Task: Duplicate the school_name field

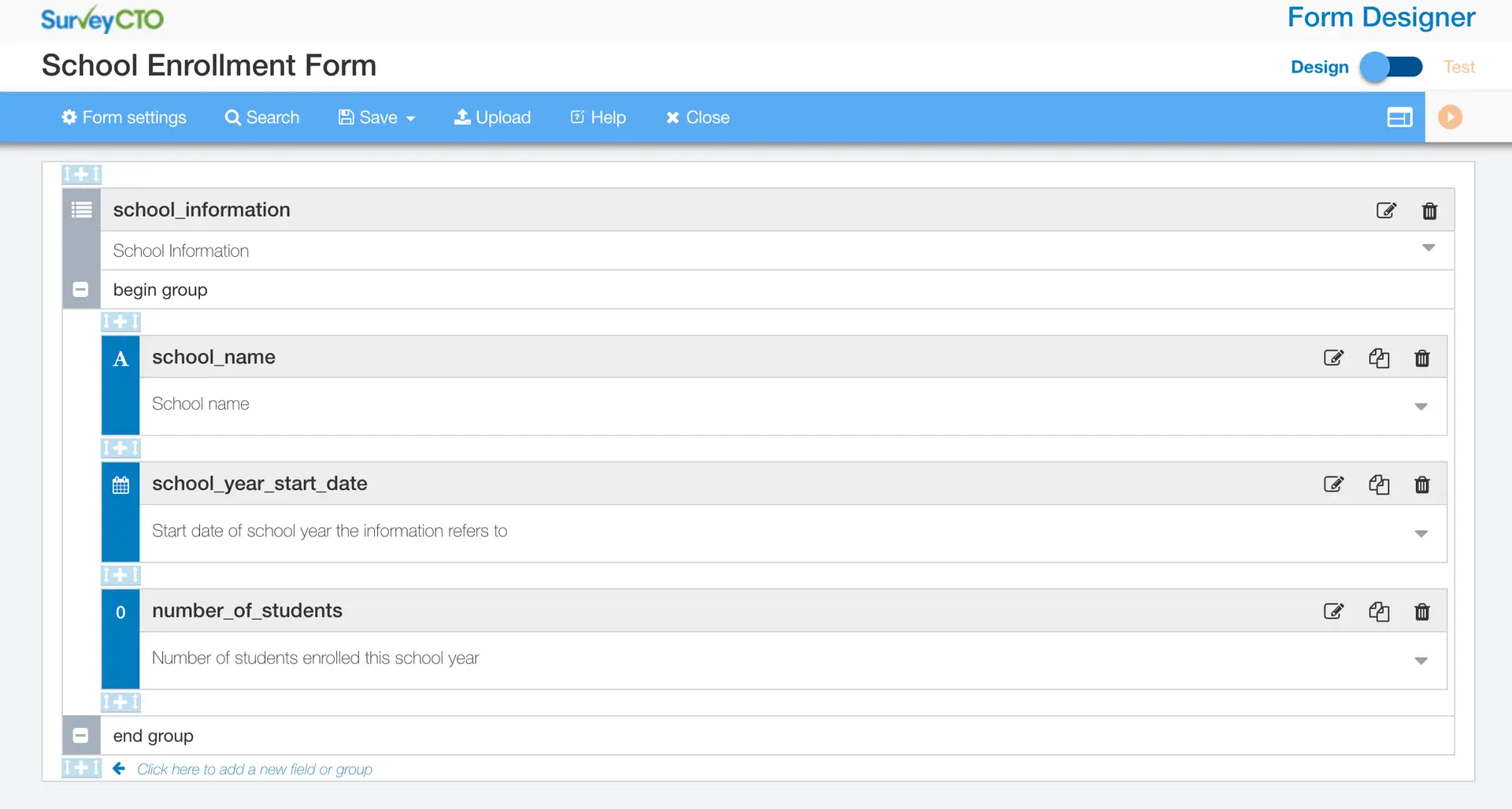Action: point(1379,358)
